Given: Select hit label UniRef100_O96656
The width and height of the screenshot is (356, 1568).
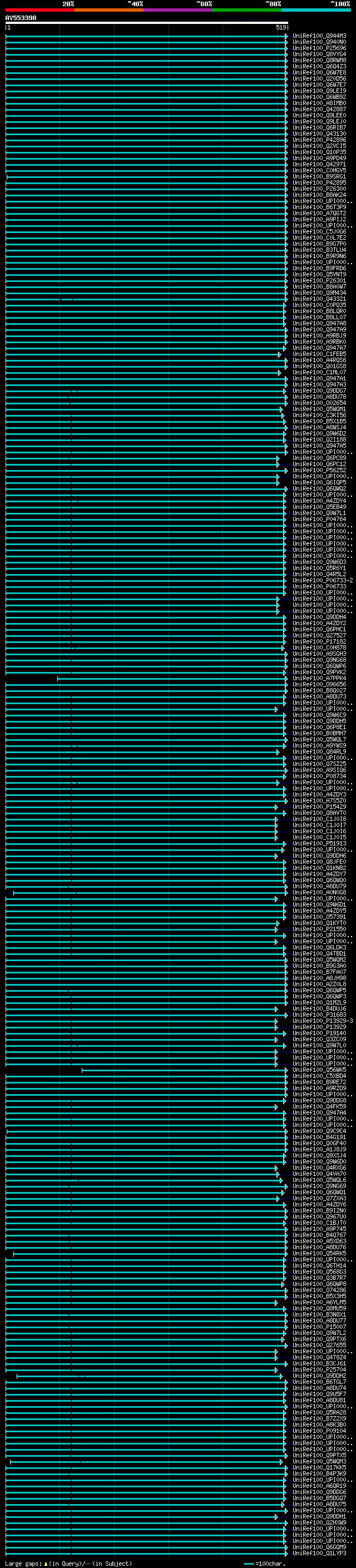Looking at the screenshot, I should (319, 684).
